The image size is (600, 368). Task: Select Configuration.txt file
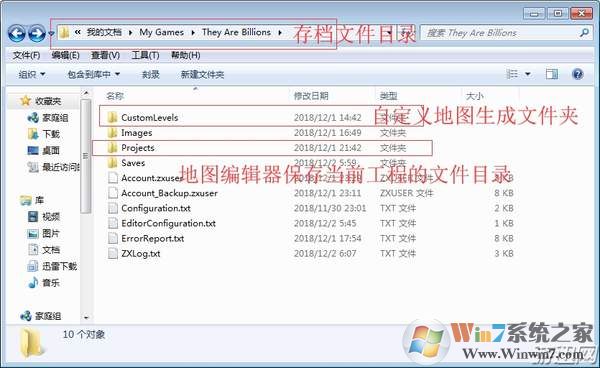156,208
